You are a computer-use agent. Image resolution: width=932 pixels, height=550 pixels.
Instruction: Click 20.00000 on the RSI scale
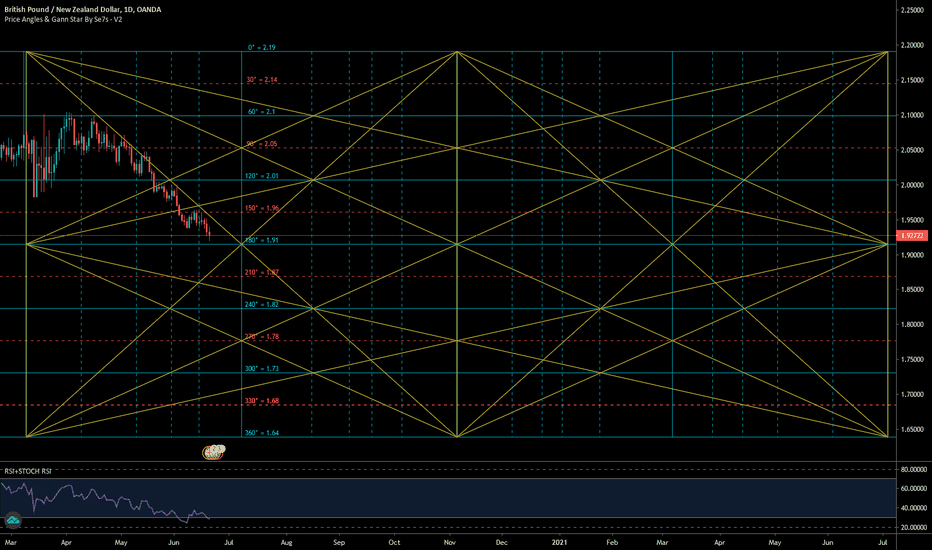[914, 527]
